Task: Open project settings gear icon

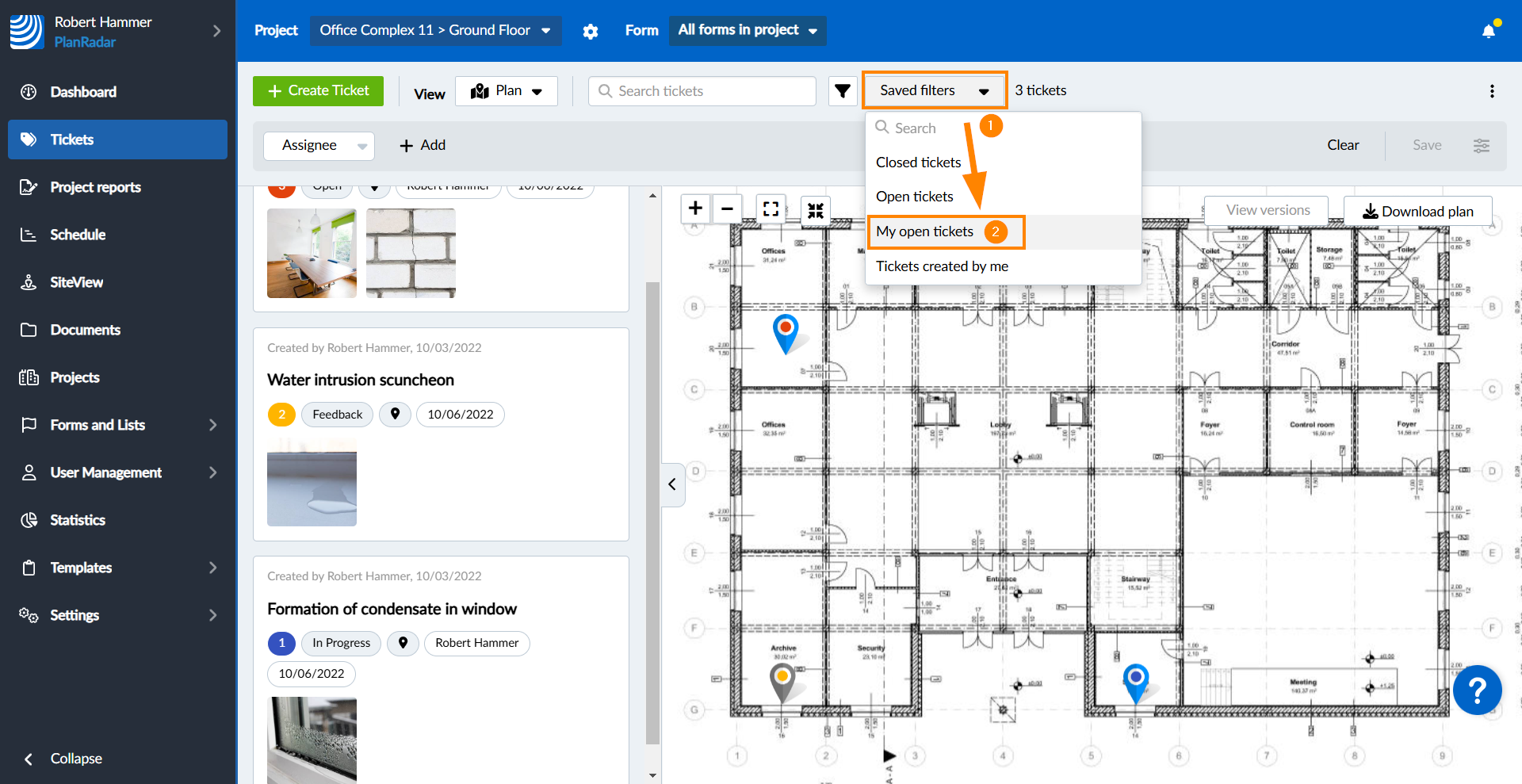Action: click(591, 32)
